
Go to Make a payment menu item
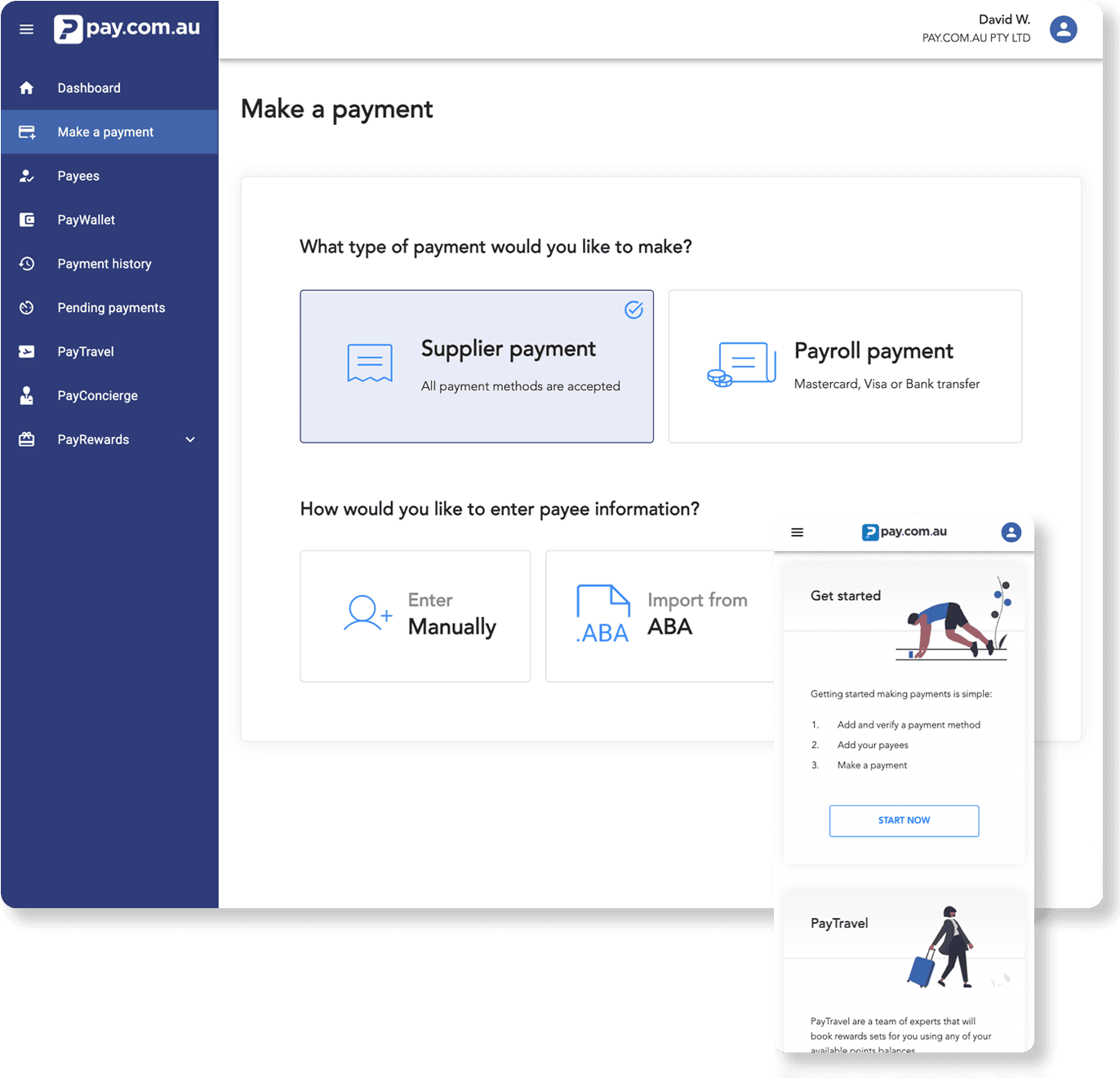coord(109,131)
